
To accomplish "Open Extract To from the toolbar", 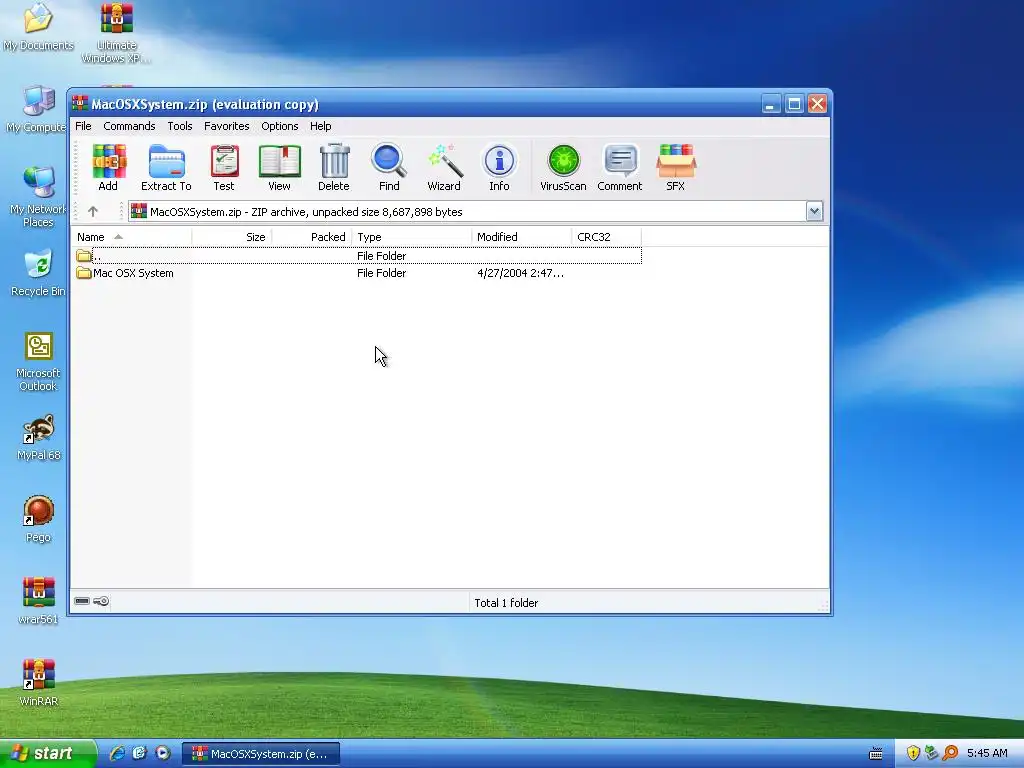I will tap(167, 168).
